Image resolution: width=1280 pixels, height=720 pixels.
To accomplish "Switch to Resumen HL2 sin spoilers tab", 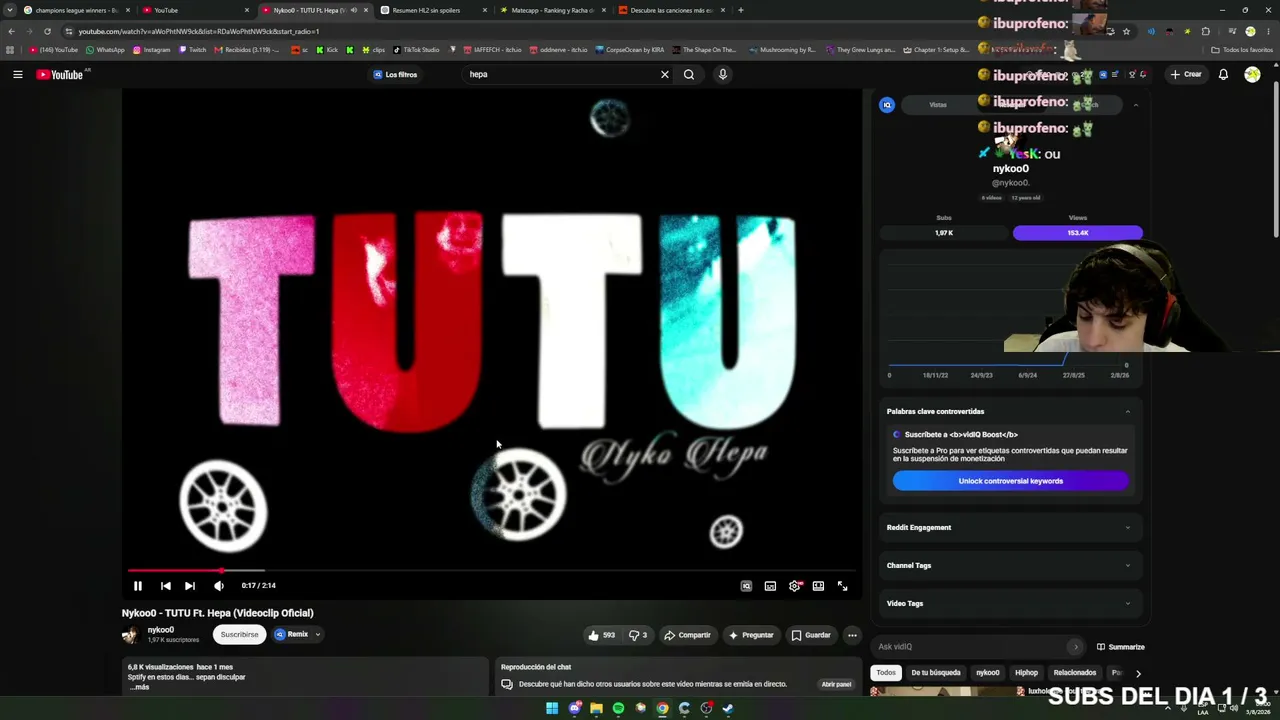I will point(434,10).
